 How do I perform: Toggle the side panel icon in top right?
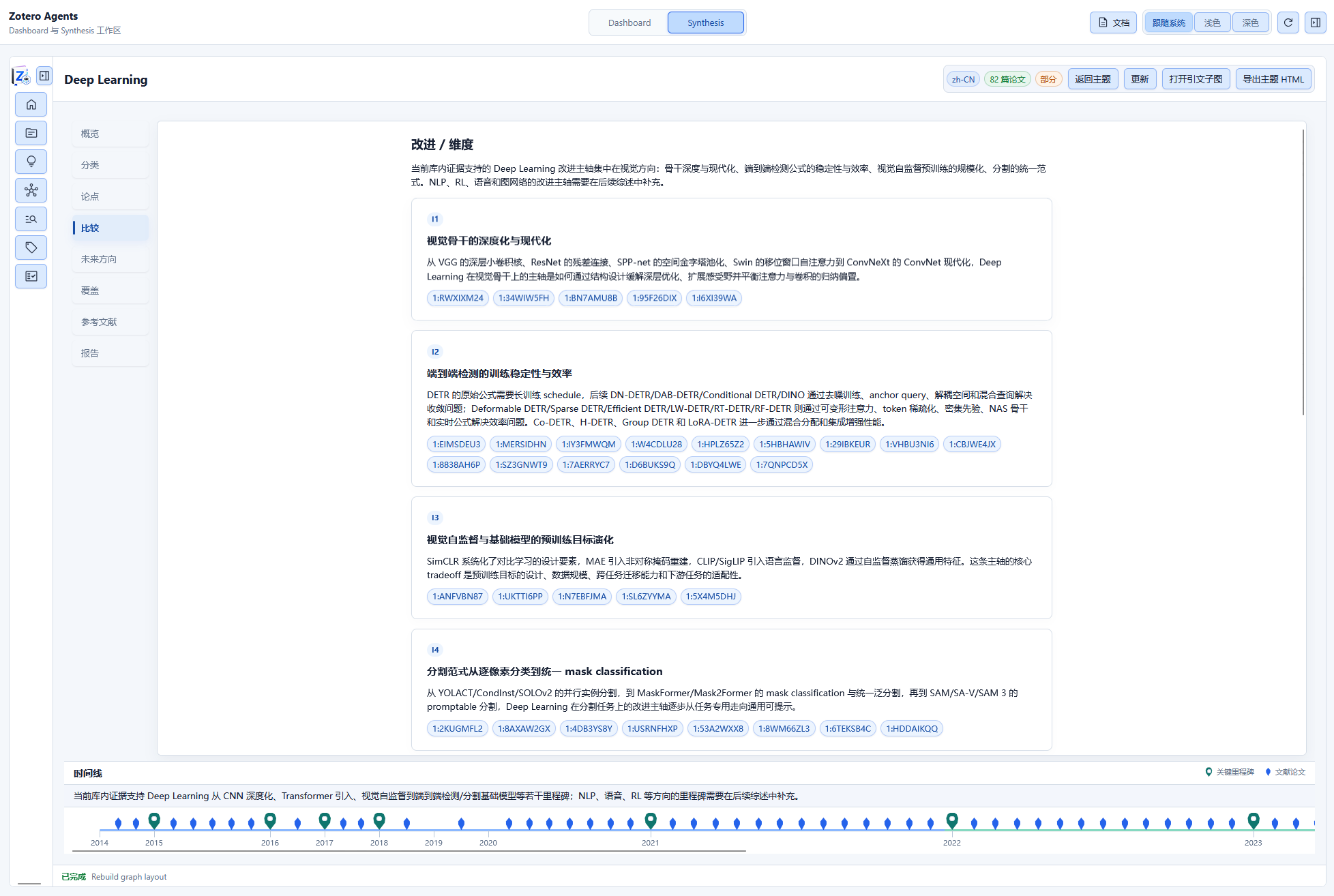click(1316, 23)
